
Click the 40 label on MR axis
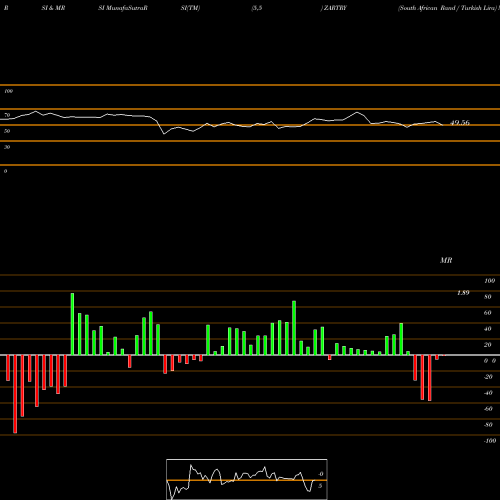[x=488, y=329]
